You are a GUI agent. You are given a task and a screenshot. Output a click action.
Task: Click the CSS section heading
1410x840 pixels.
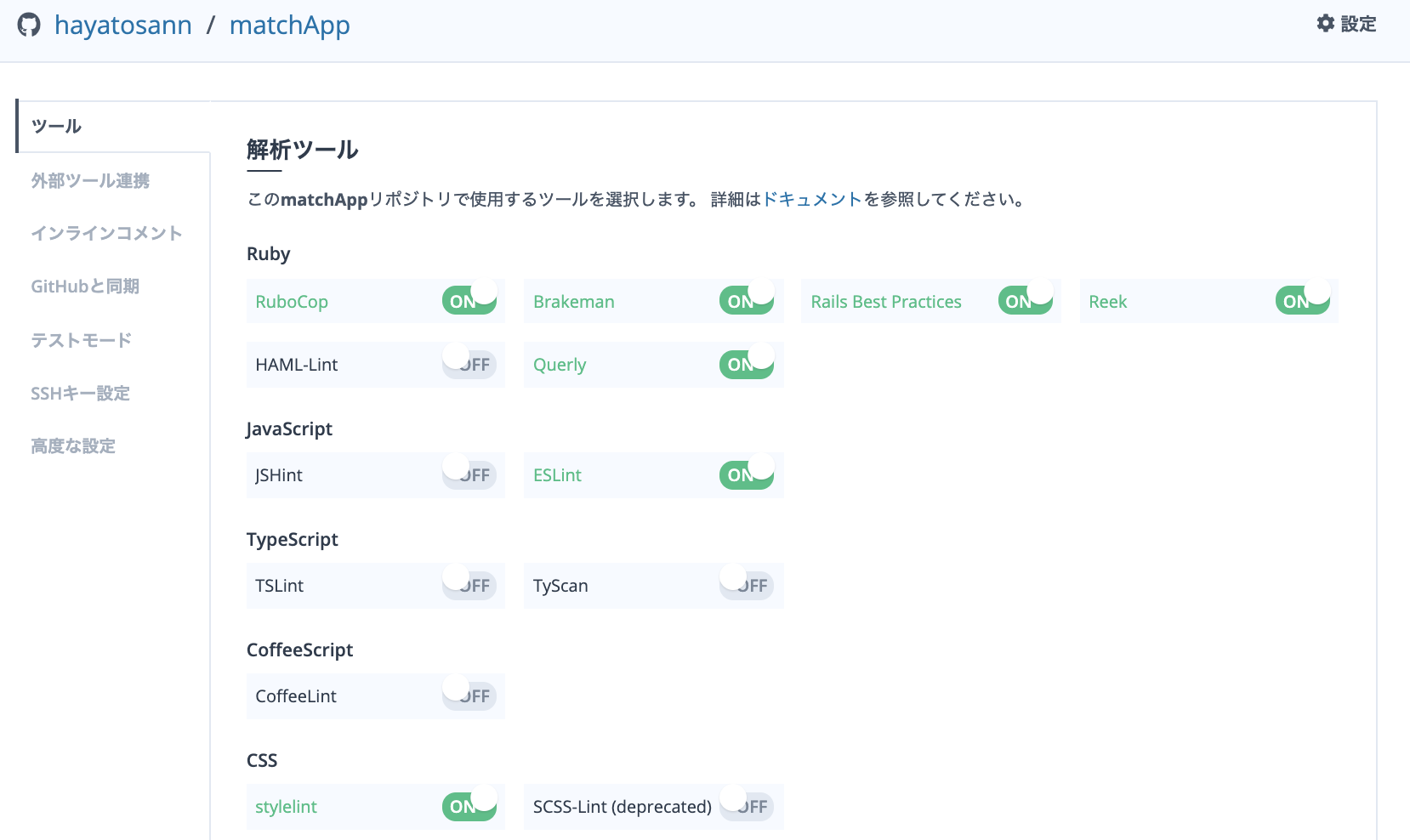click(x=262, y=761)
